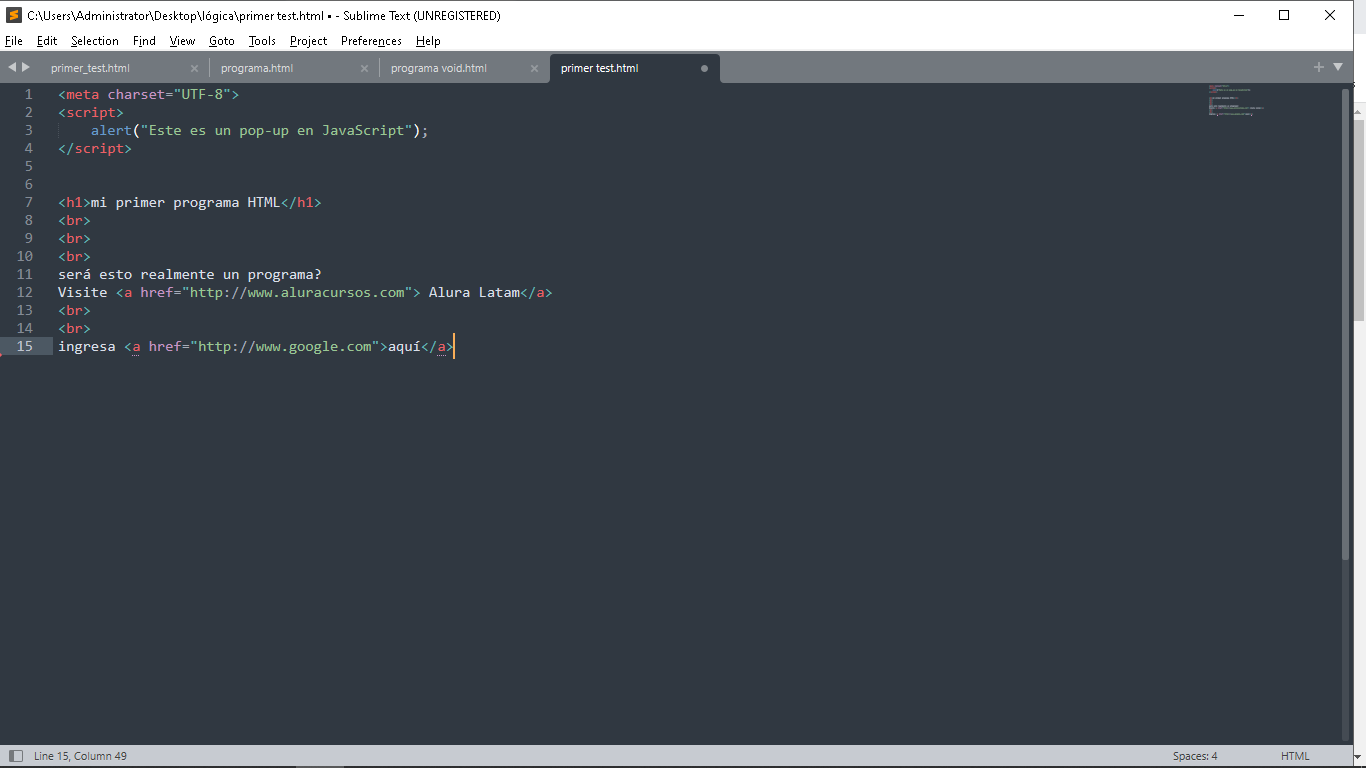
Task: Click text 'será esto realmente un programa?'
Action: coord(190,274)
